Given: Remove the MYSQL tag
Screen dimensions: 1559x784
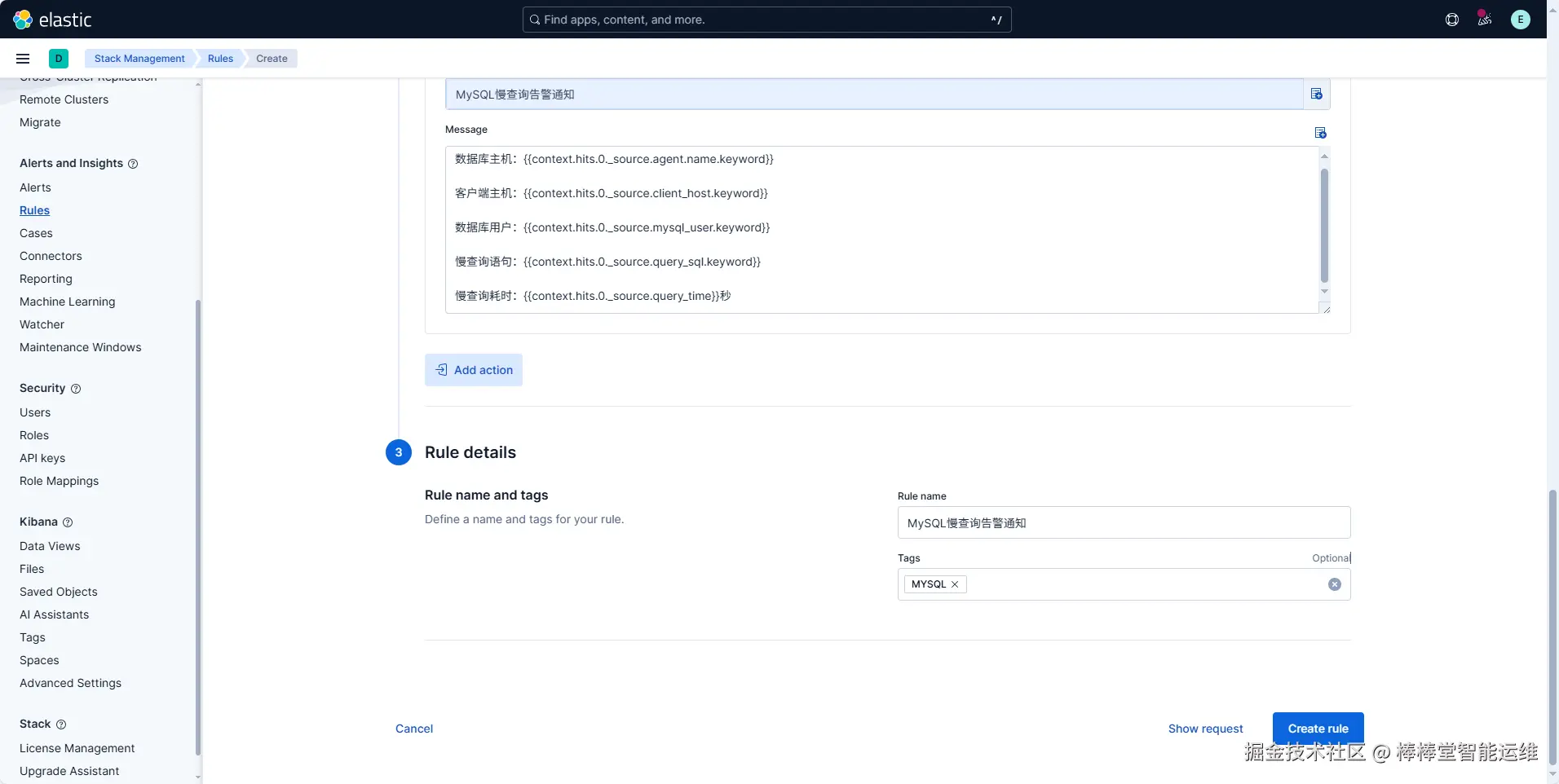Looking at the screenshot, I should click(x=955, y=584).
